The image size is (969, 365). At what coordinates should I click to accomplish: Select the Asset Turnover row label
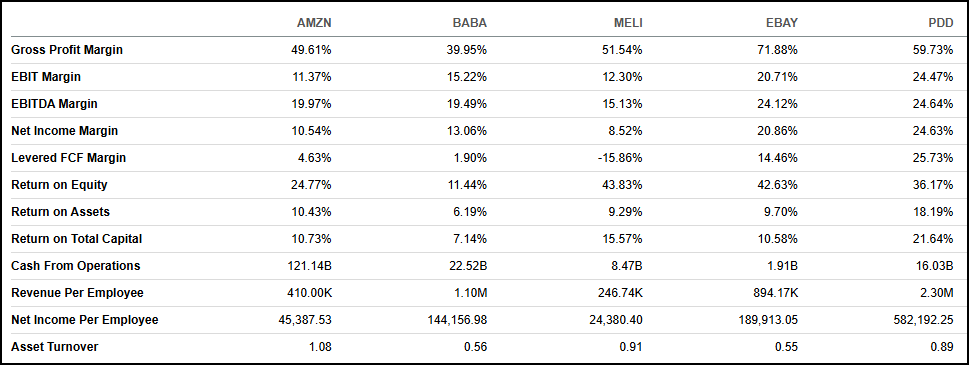[54, 347]
